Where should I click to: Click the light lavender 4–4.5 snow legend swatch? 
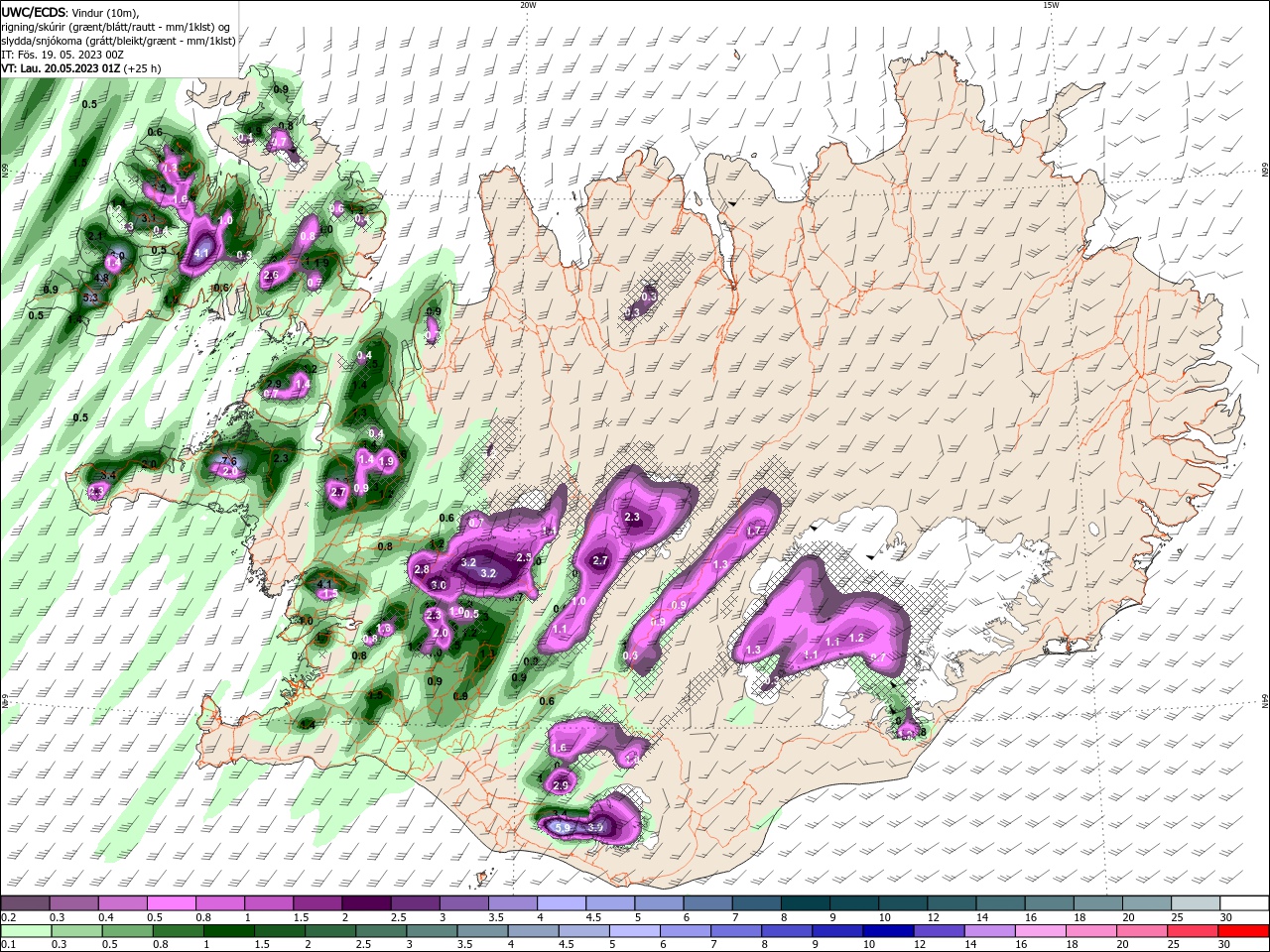(x=561, y=903)
